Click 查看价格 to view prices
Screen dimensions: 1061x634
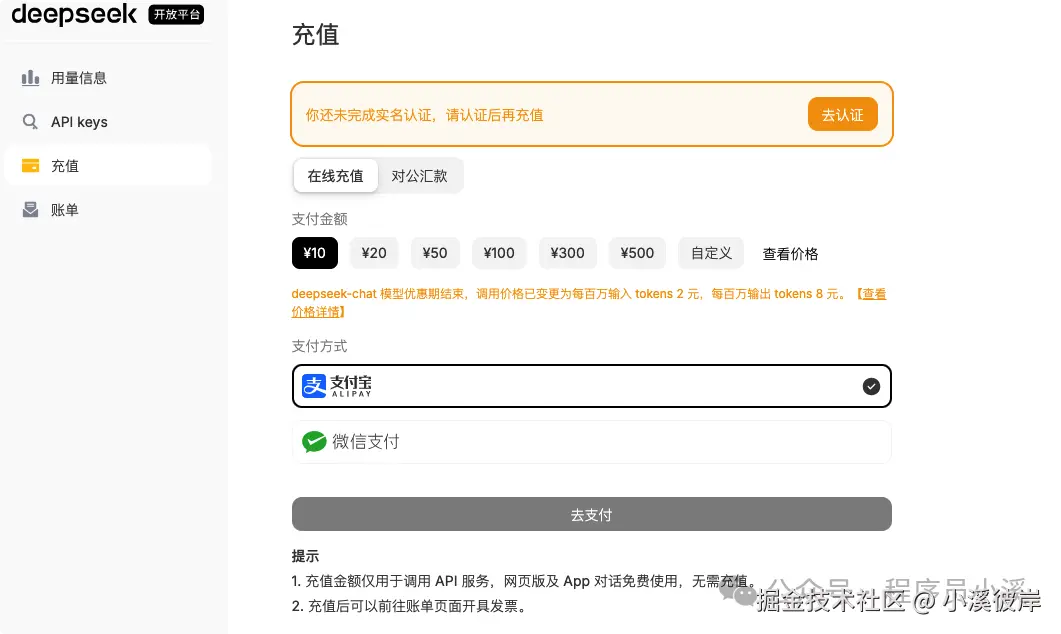(790, 253)
